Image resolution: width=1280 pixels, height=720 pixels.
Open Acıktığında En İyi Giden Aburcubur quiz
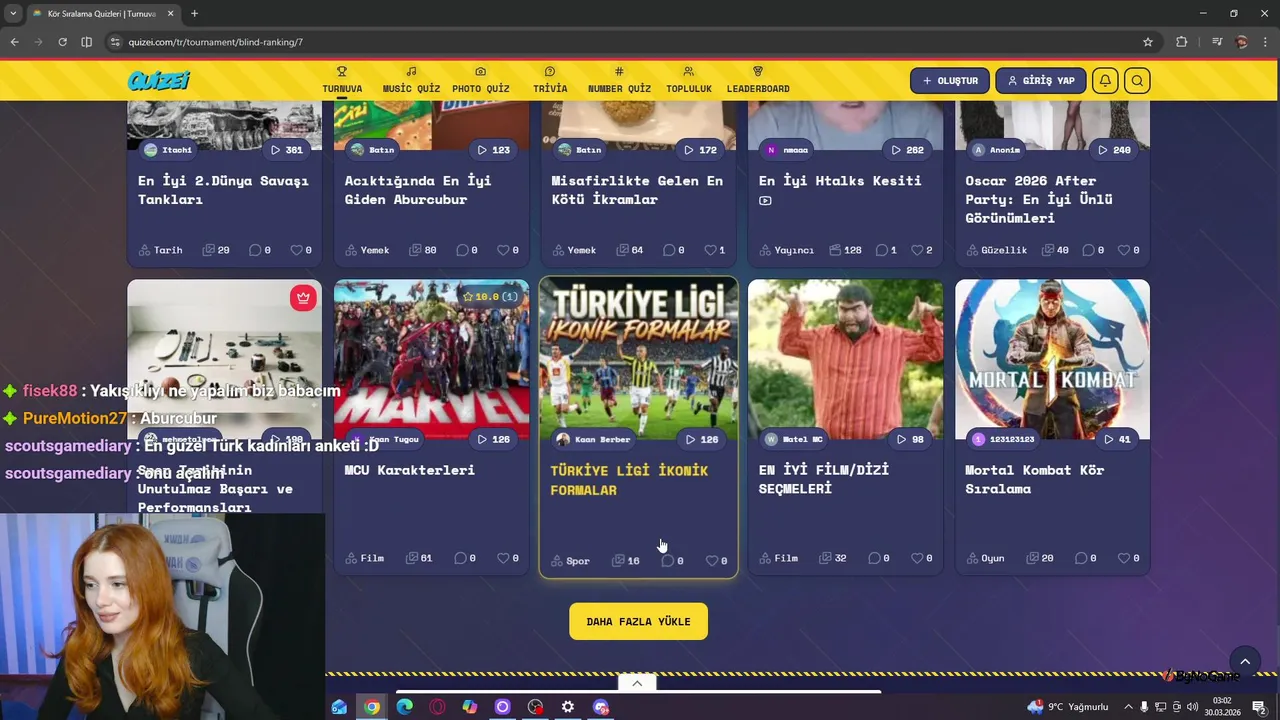coord(418,190)
